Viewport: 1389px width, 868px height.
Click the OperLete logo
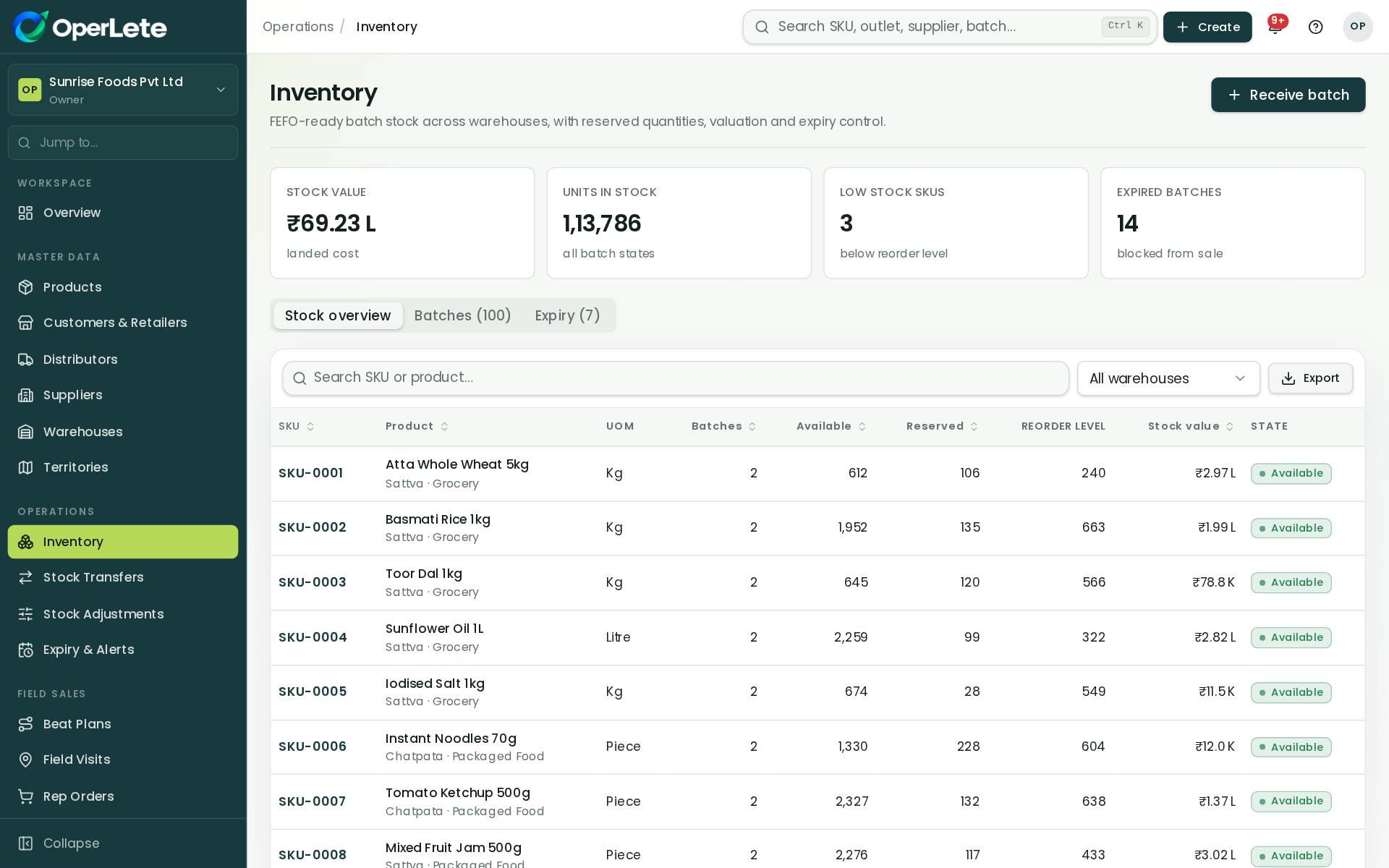click(90, 27)
